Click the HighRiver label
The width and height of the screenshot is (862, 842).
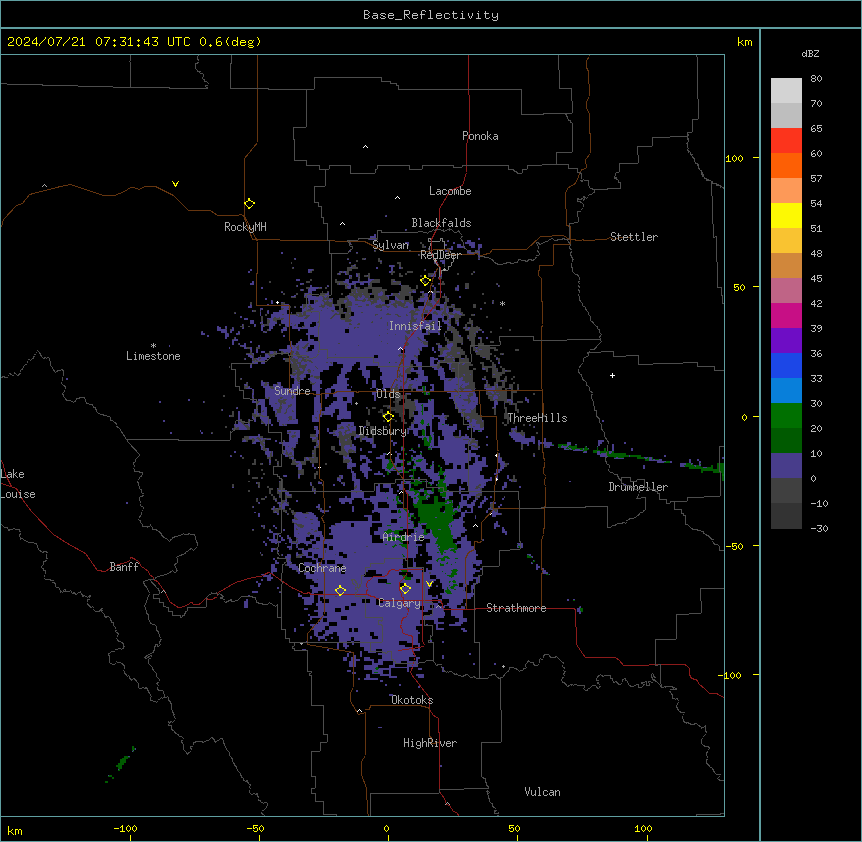[430, 743]
